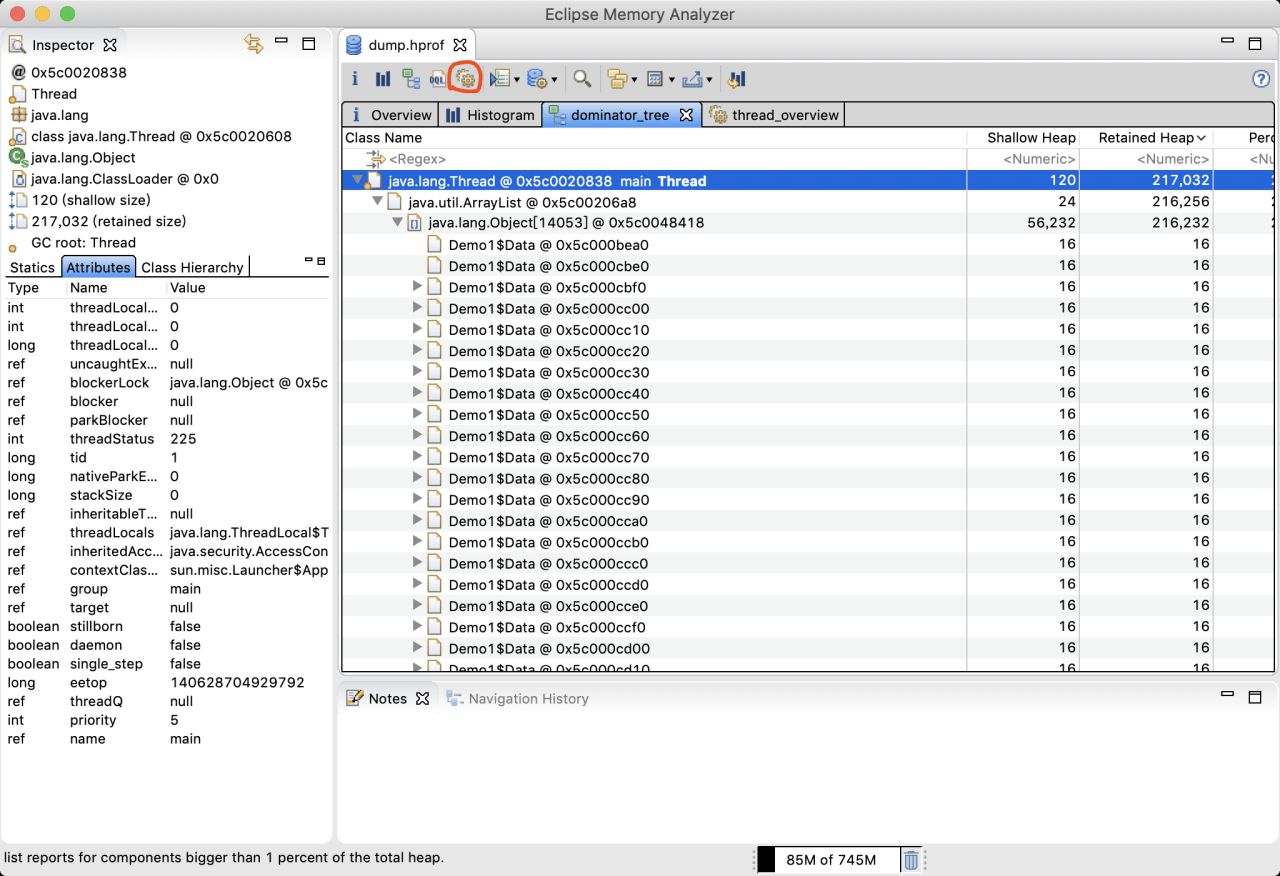The width and height of the screenshot is (1280, 876).
Task: Click the group result by icon
Action: 616,79
